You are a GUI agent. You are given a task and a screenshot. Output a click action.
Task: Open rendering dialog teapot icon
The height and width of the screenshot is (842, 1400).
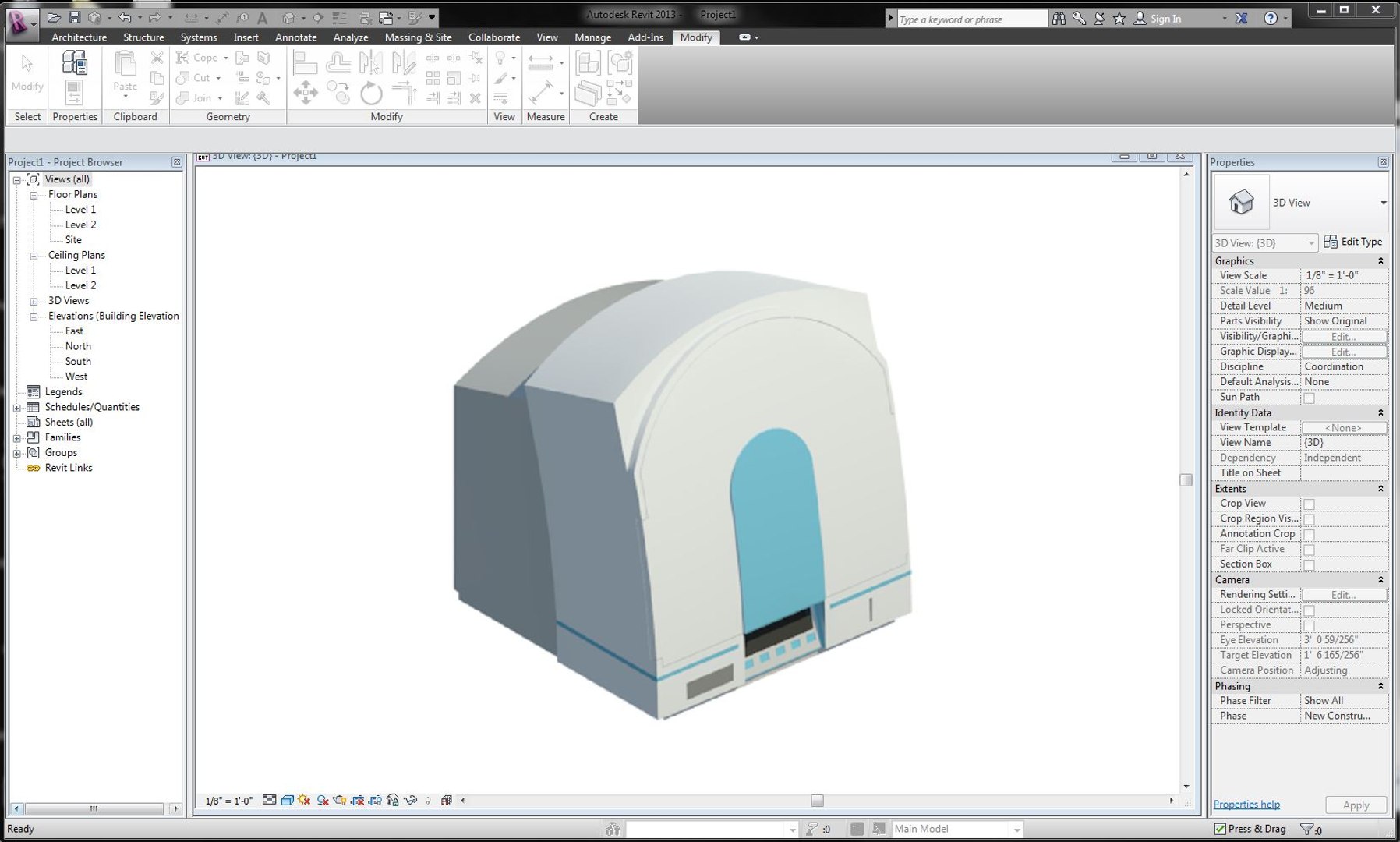(340, 800)
